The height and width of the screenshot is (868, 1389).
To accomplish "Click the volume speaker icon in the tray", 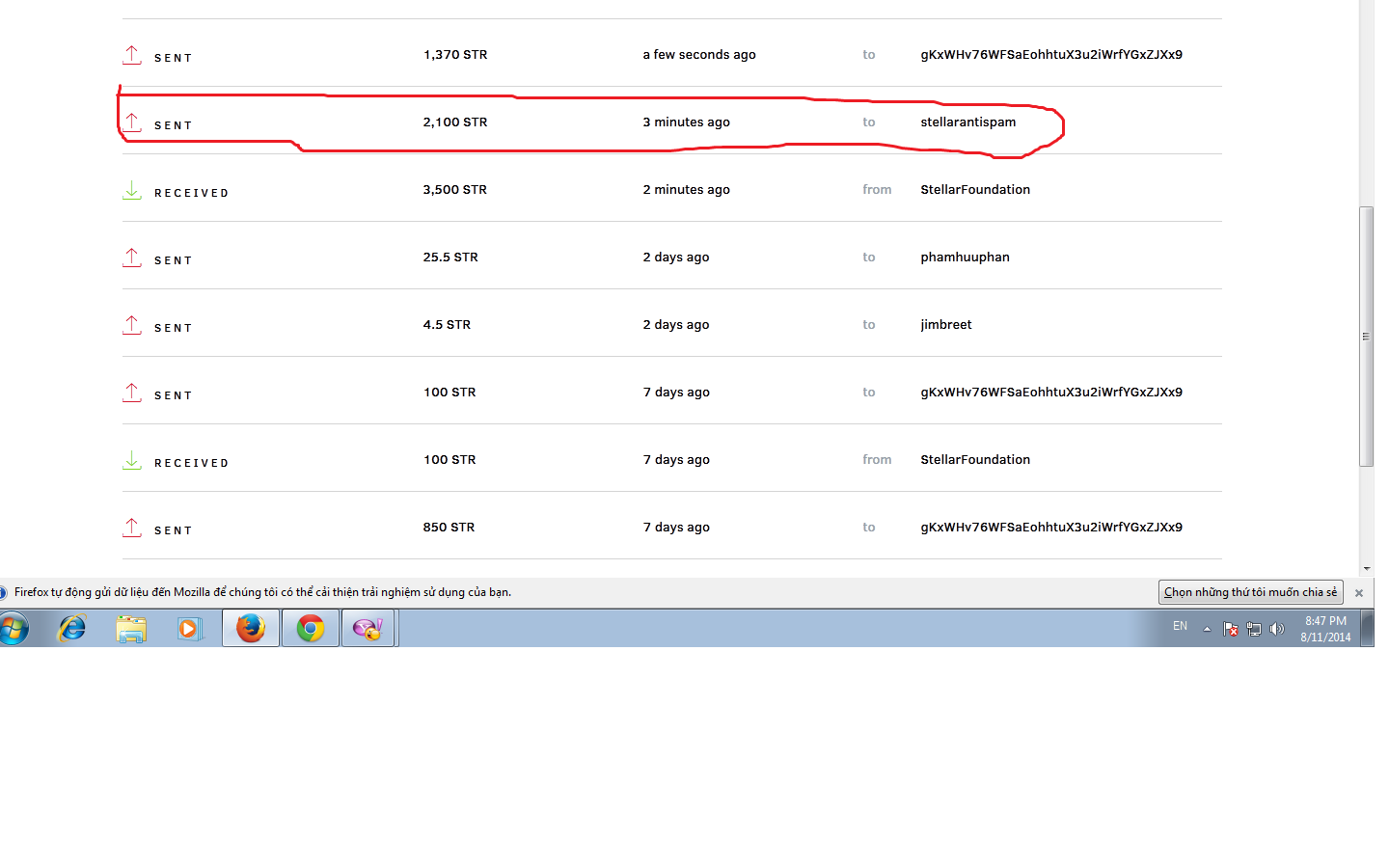I will (1277, 629).
